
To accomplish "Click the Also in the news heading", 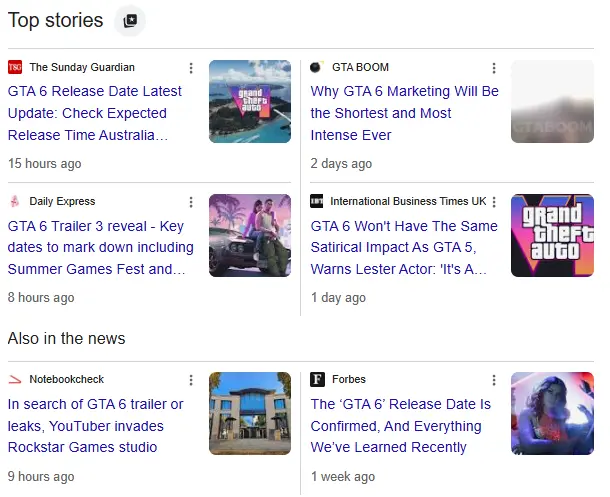I will [67, 338].
